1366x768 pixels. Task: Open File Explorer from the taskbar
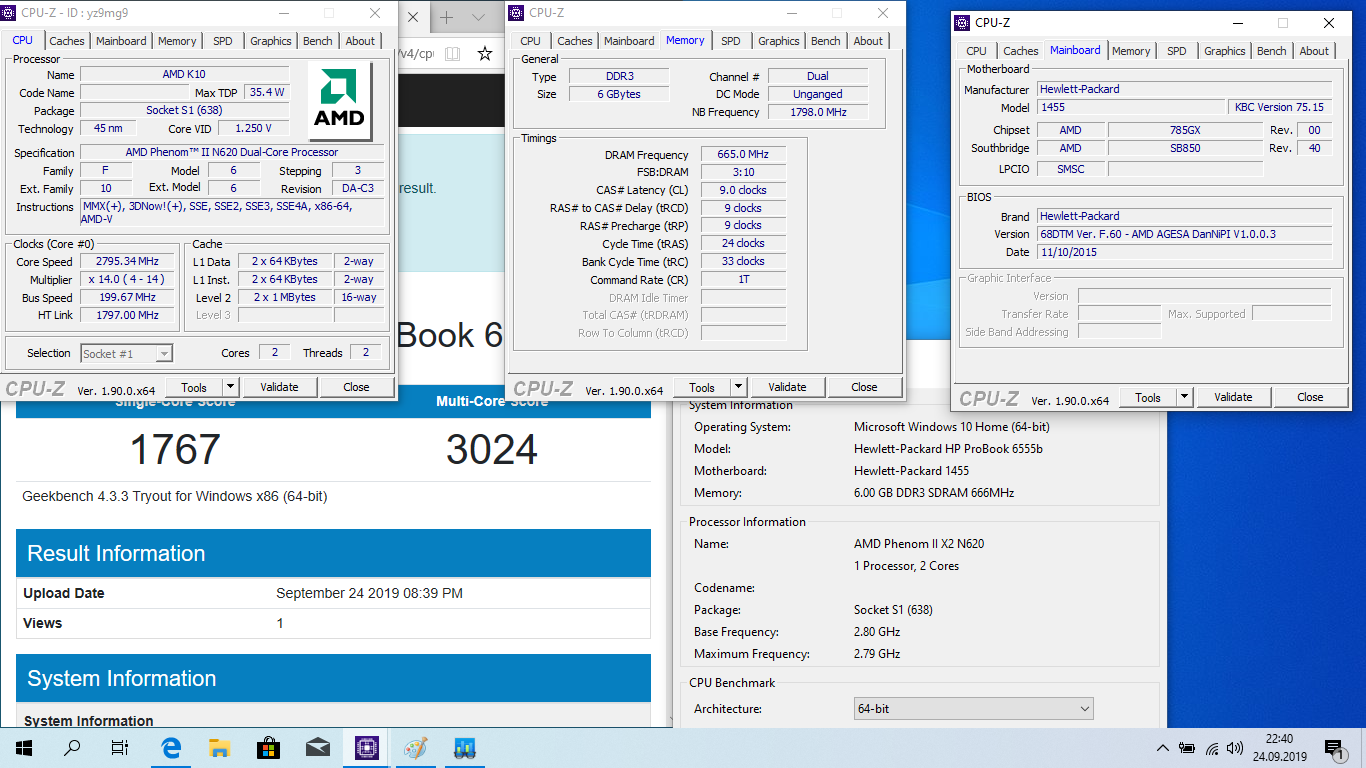219,748
